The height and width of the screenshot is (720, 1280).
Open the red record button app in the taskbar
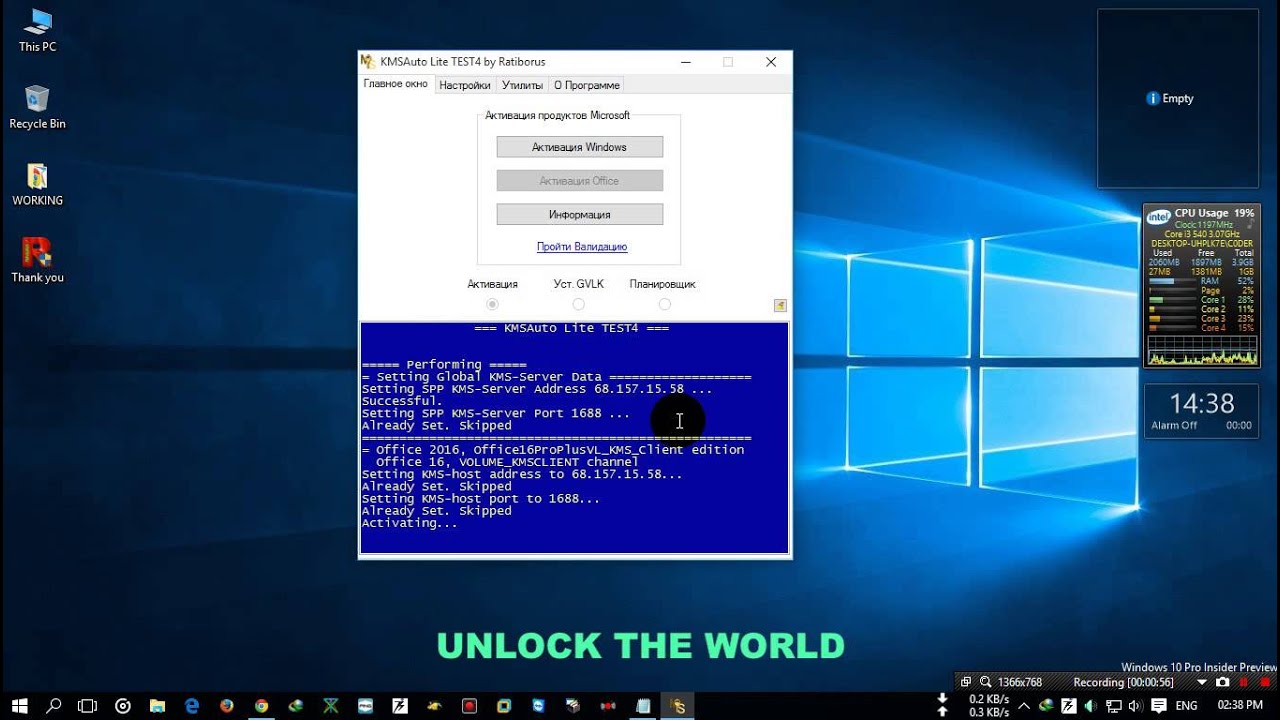click(469, 705)
